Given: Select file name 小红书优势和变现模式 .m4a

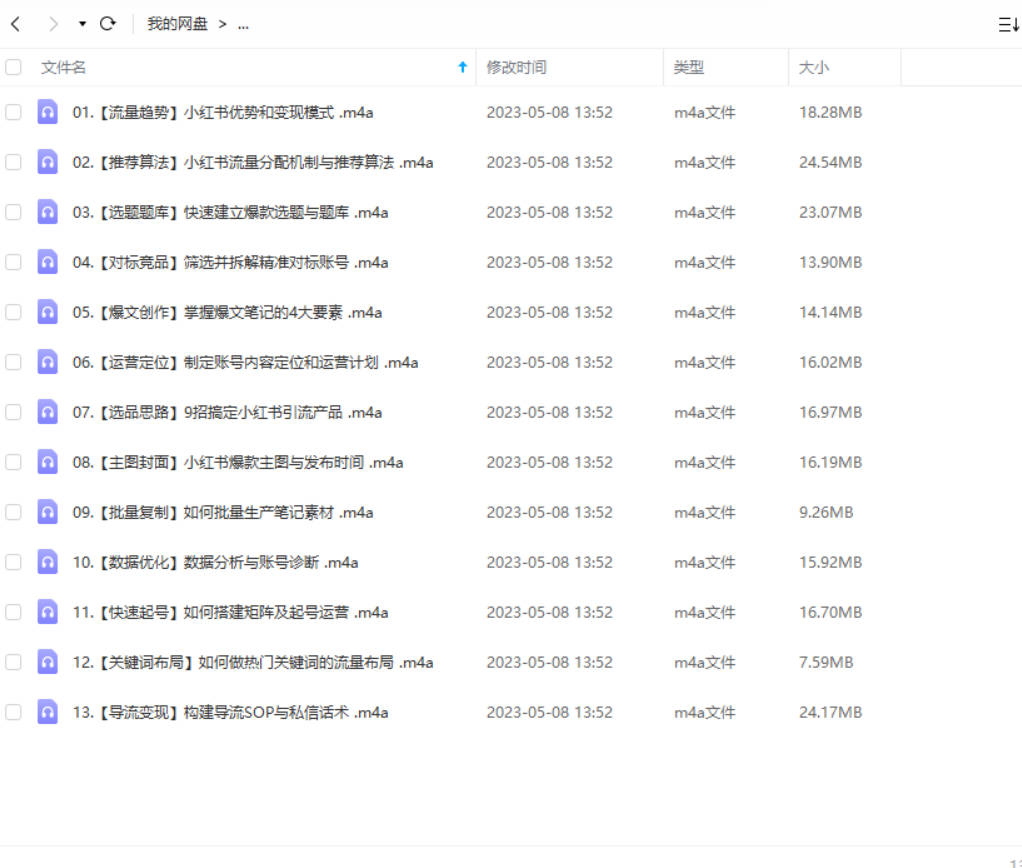Looking at the screenshot, I should click(278, 113).
